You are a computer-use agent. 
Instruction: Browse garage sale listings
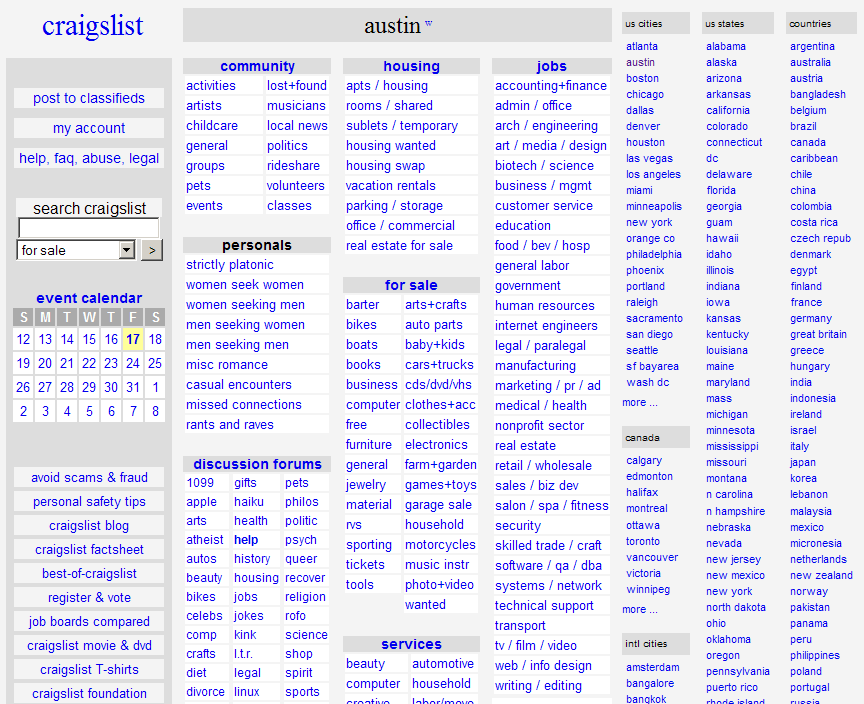pos(438,505)
